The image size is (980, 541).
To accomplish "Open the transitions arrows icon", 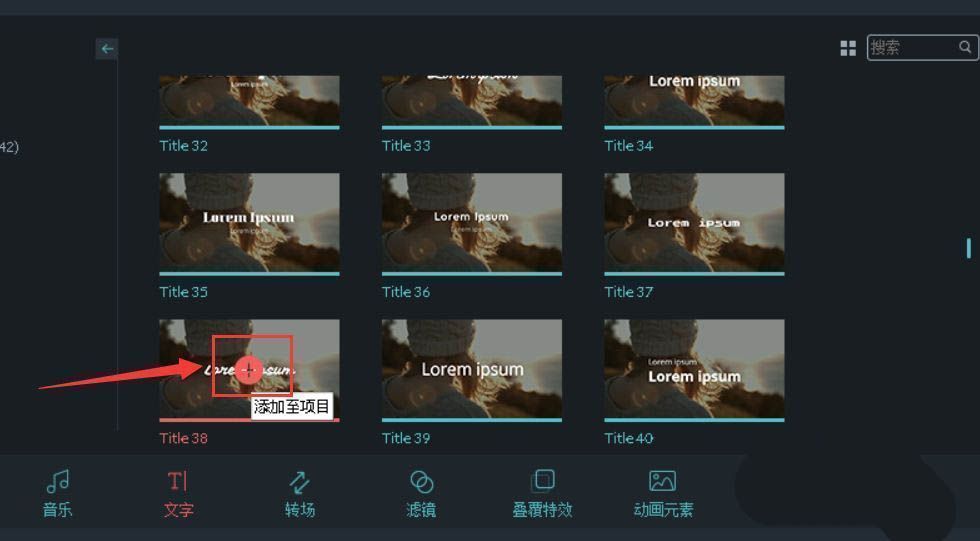I will pyautogui.click(x=299, y=482).
